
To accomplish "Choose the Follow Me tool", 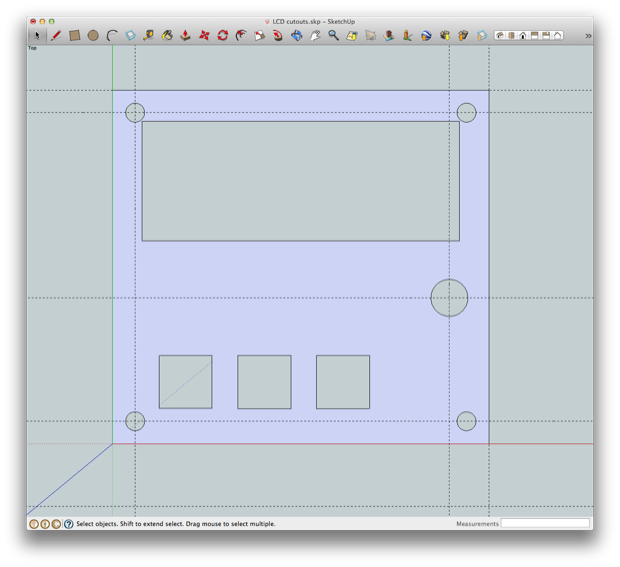I will click(278, 36).
